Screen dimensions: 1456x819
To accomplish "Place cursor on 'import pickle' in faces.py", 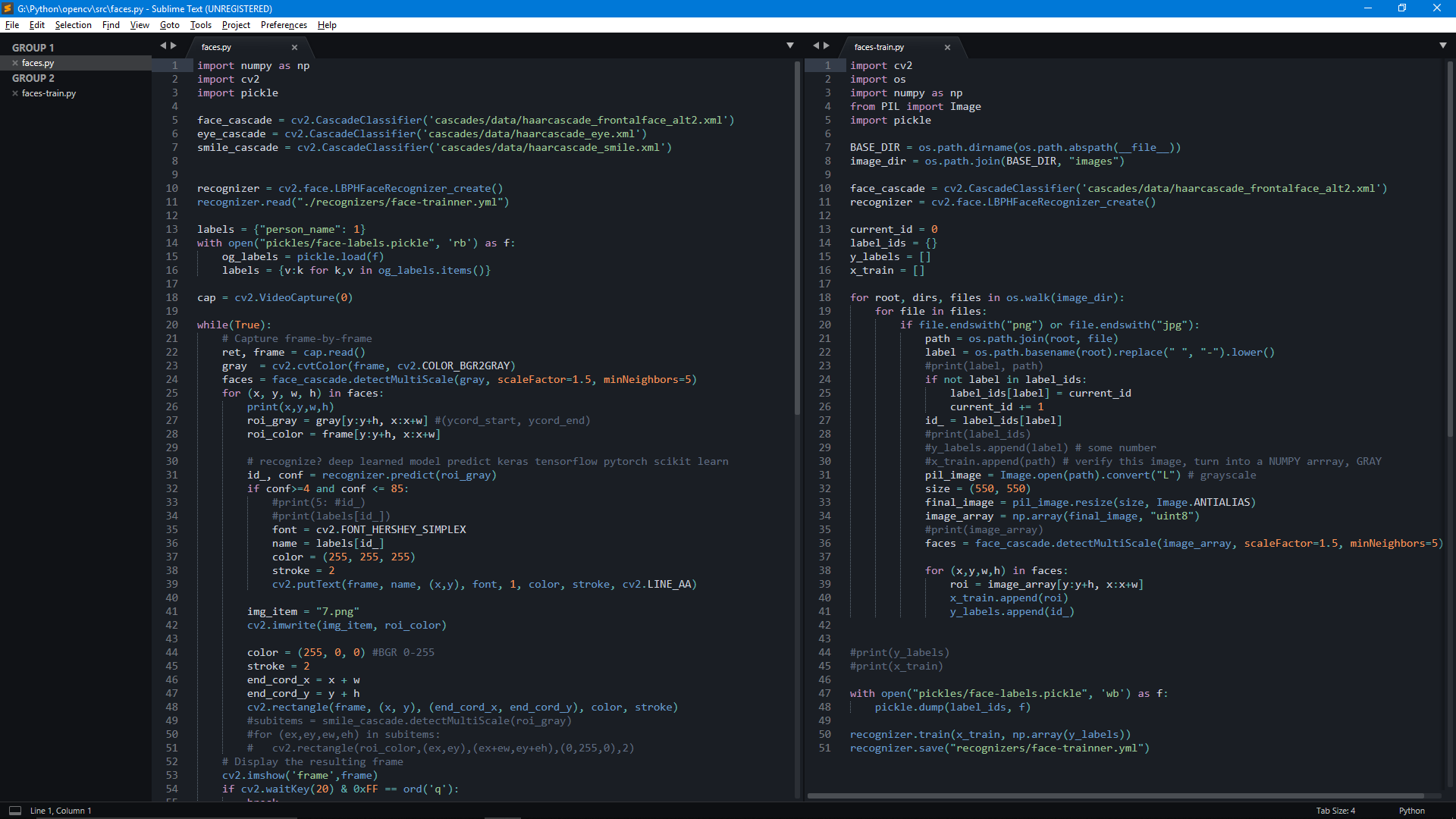I will click(237, 93).
